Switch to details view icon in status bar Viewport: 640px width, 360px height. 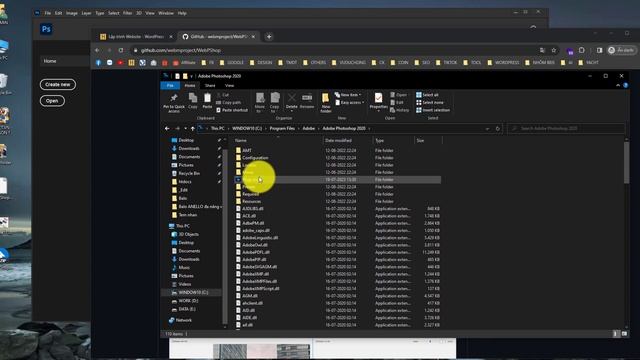(x=616, y=334)
